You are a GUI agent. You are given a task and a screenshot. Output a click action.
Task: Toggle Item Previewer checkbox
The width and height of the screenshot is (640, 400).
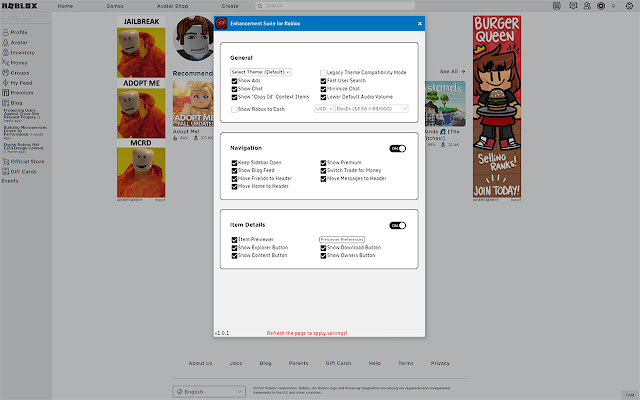[x=234, y=240]
